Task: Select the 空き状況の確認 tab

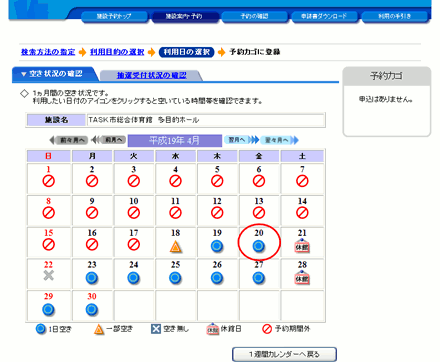Action: (55, 74)
